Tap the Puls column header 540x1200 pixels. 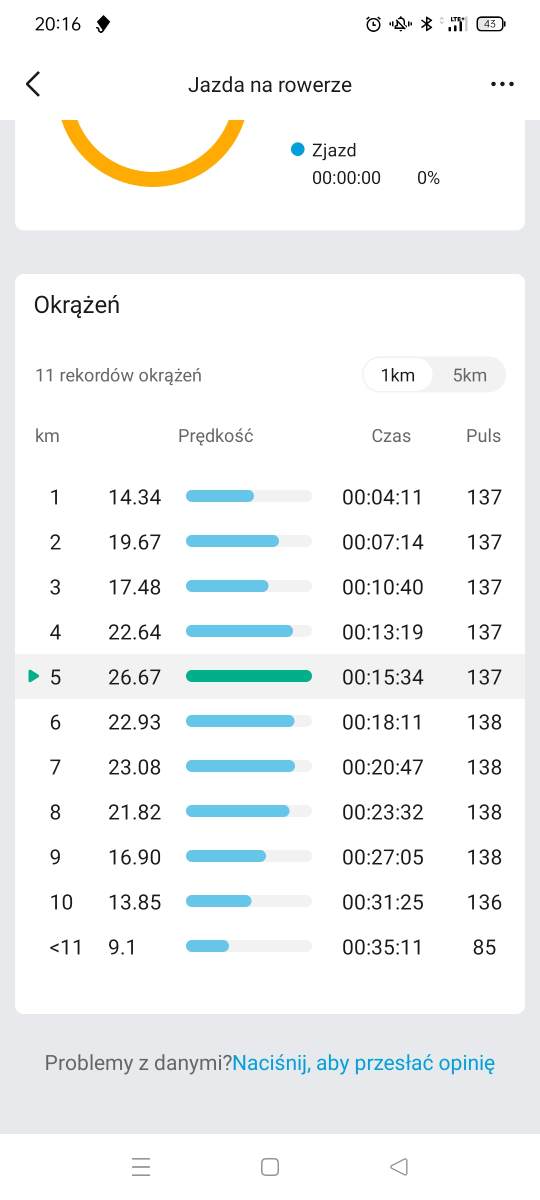point(484,436)
